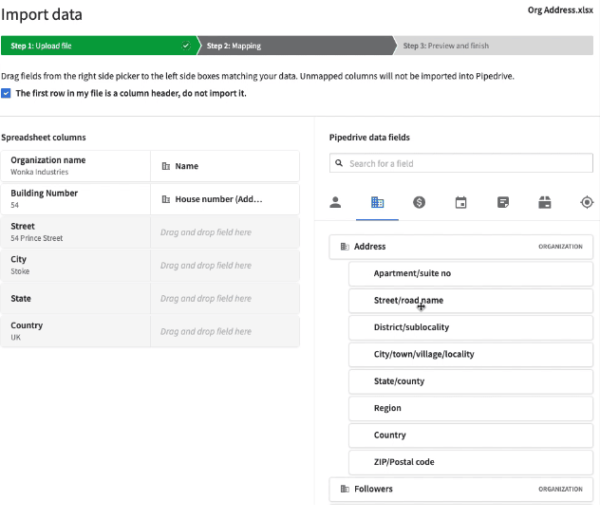
Task: Click the Pipedrive data fields heading
Action: click(x=370, y=137)
